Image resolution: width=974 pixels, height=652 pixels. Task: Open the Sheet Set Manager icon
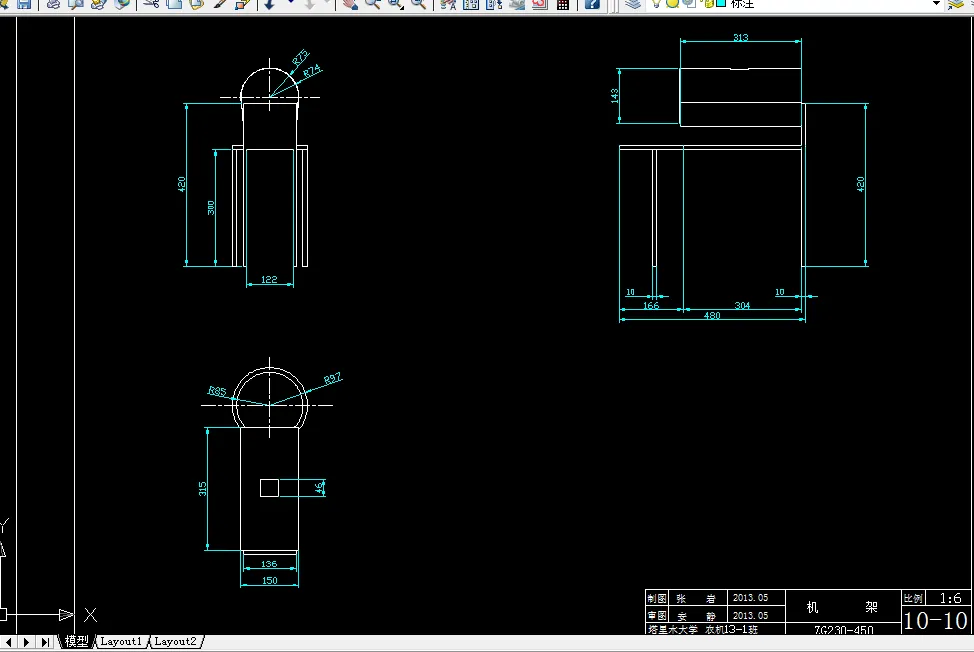click(x=517, y=4)
